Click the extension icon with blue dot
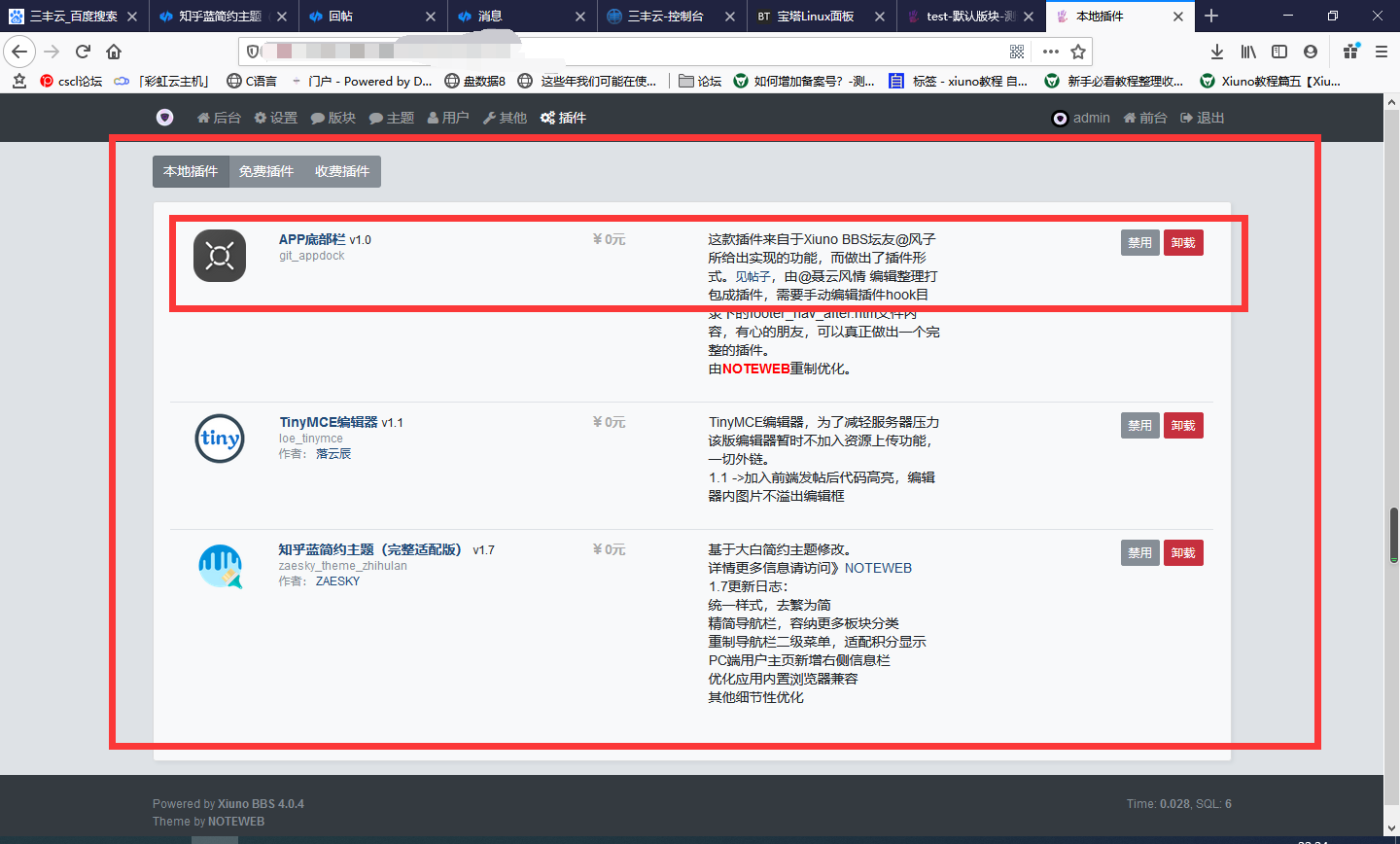The width and height of the screenshot is (1400, 844). pos(1351,52)
